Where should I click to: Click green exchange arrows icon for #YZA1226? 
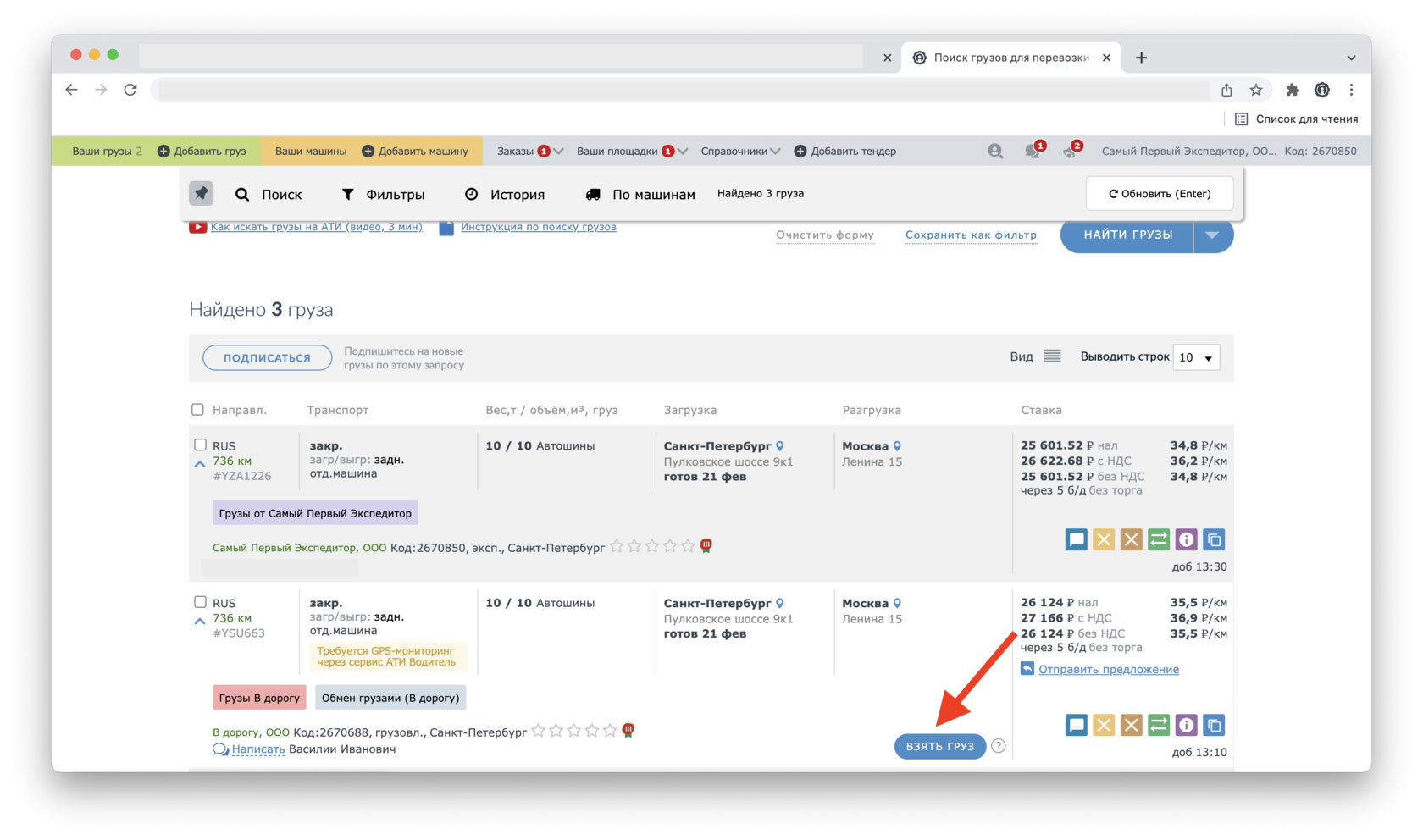click(1159, 539)
